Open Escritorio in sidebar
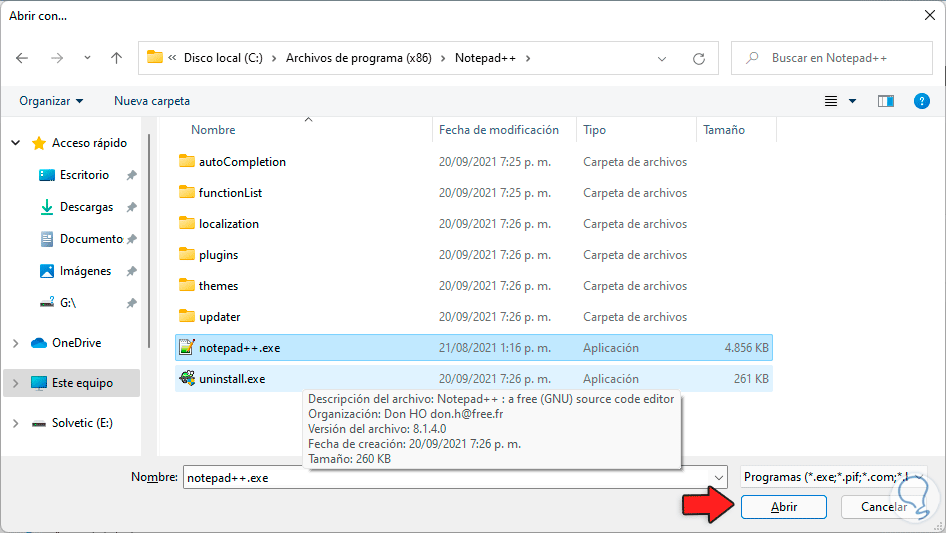The height and width of the screenshot is (533, 946). (x=84, y=175)
